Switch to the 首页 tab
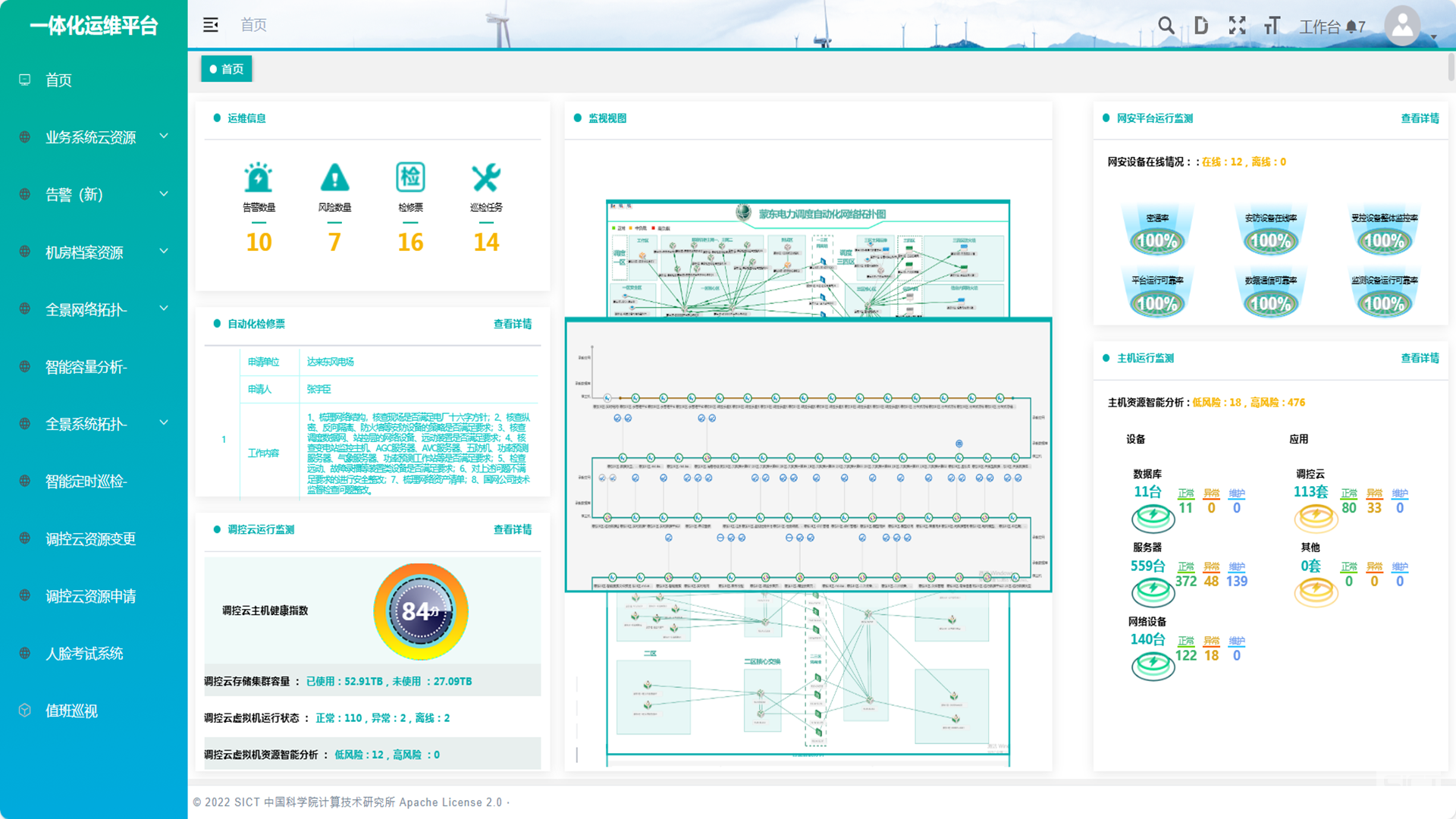Screen dimensions: 1456x819 point(227,69)
